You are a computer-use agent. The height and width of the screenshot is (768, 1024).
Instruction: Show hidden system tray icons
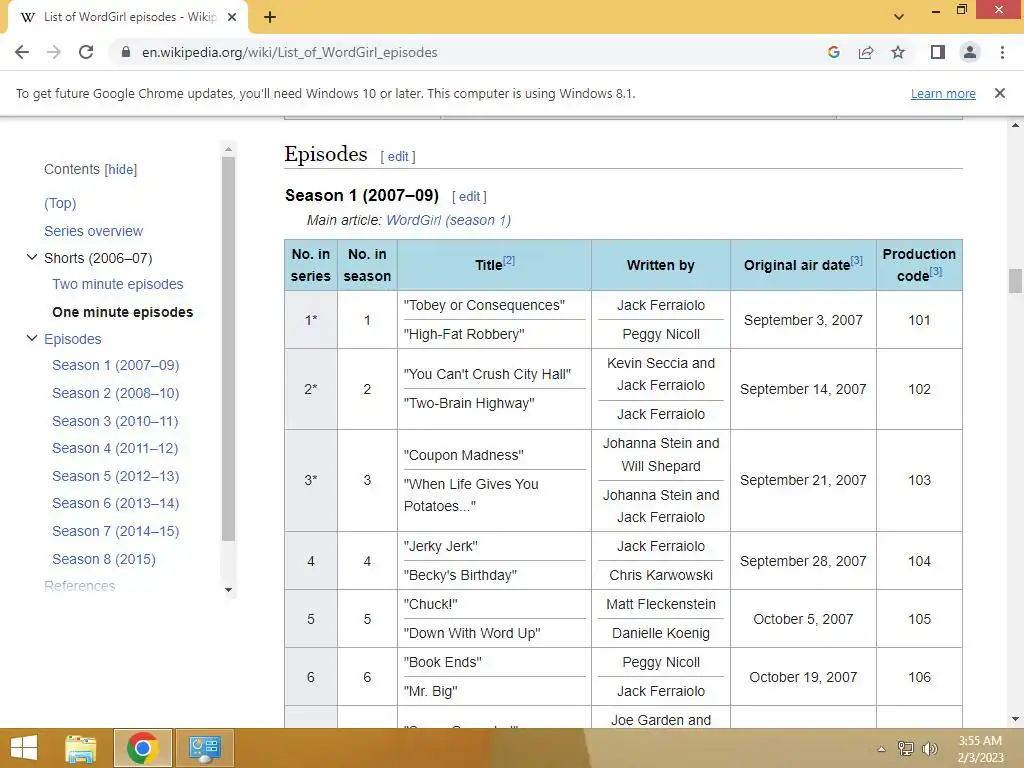[x=881, y=748]
